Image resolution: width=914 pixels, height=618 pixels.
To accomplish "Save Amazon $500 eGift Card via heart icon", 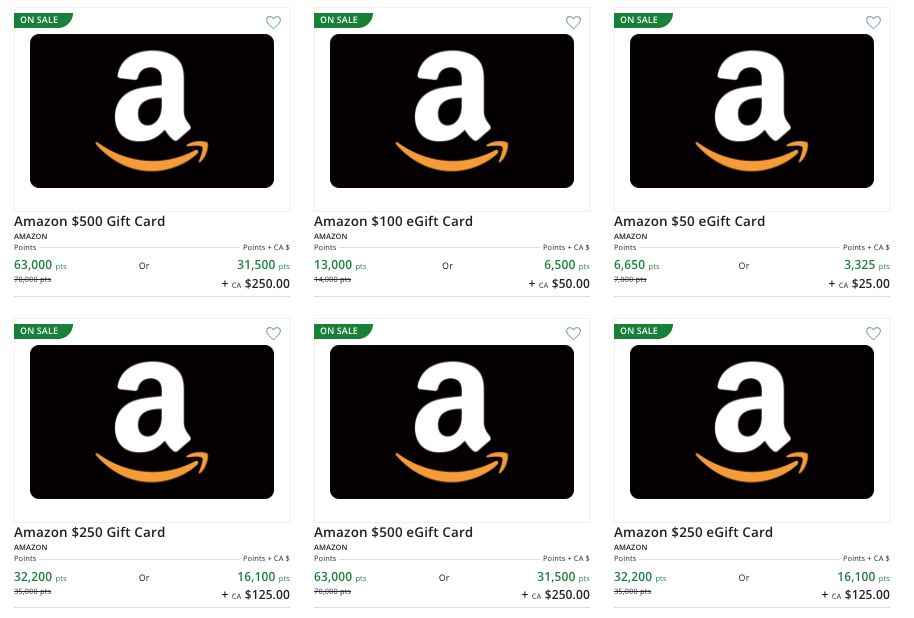I will (x=573, y=334).
